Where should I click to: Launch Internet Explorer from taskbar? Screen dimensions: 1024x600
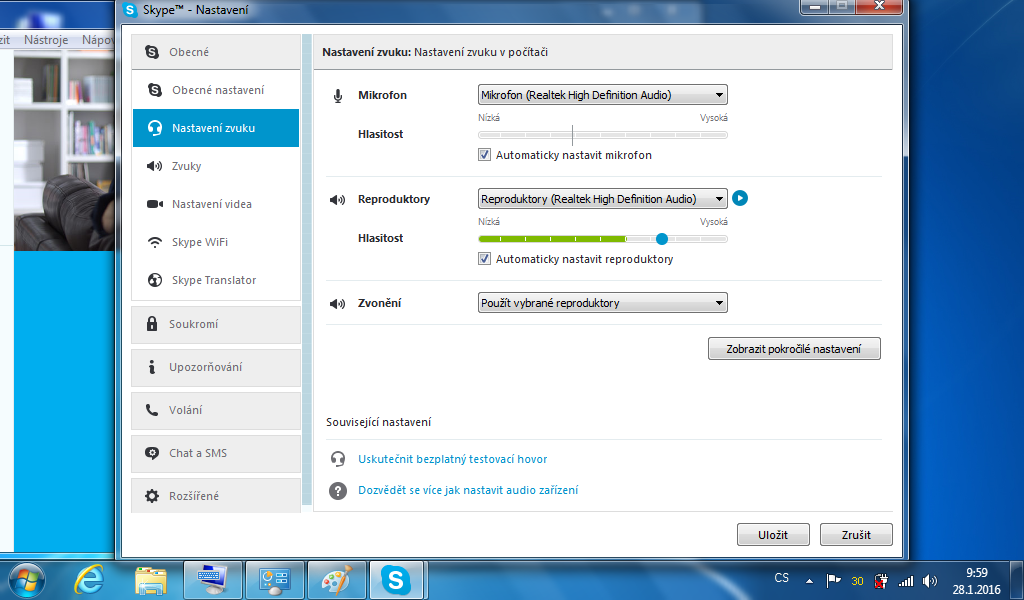89,579
